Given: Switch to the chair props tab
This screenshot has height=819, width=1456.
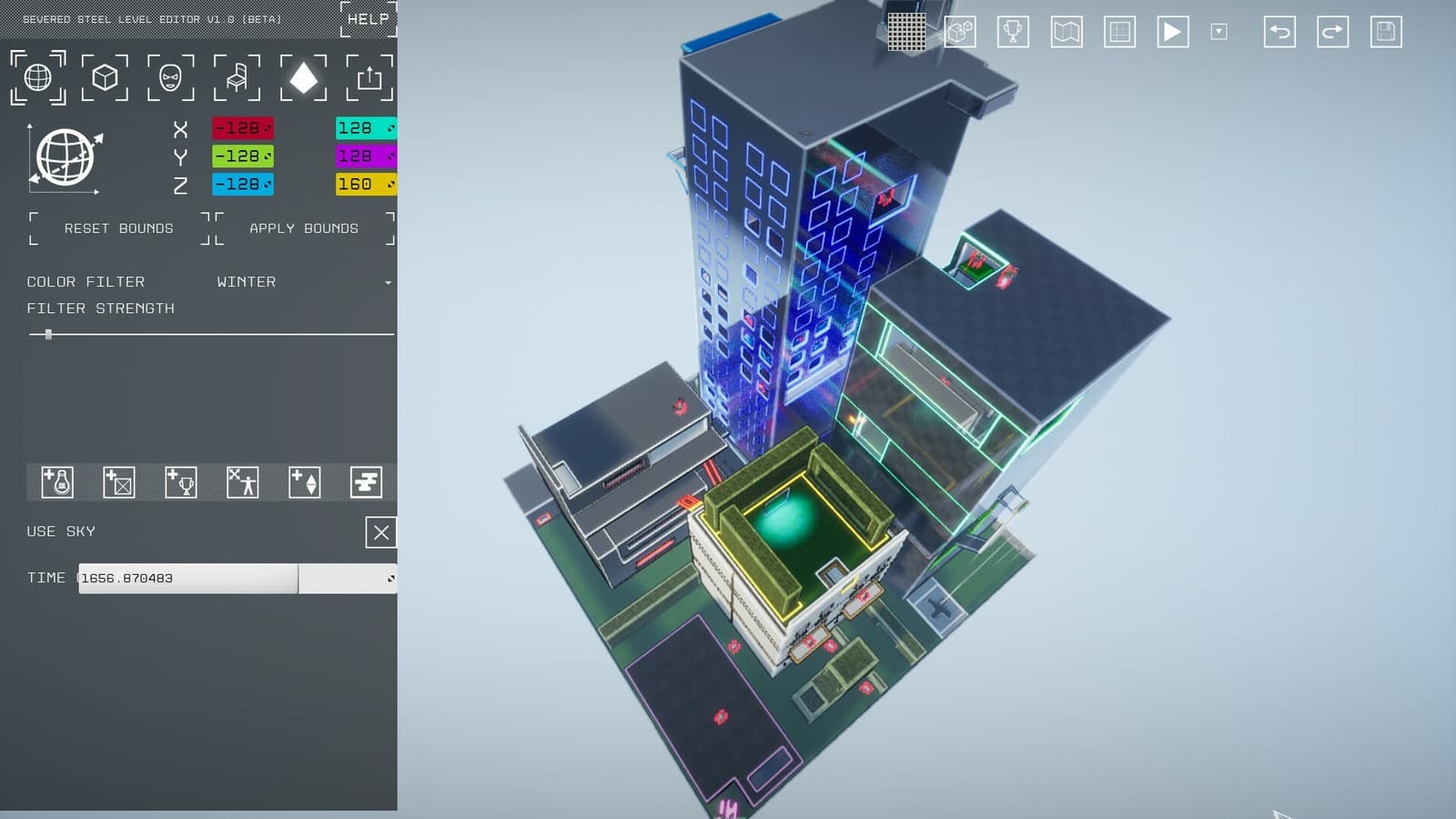Looking at the screenshot, I should click(237, 77).
